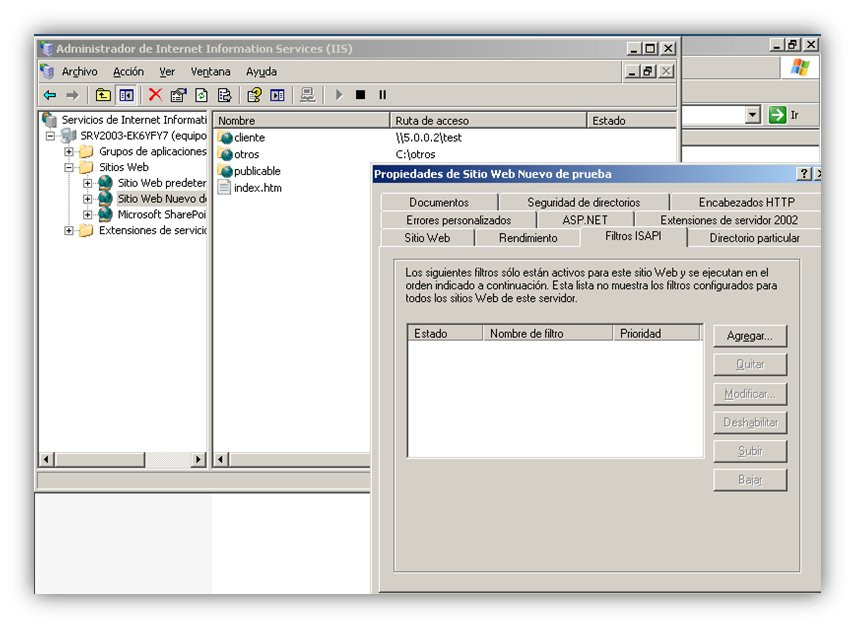Expand the Grupos de aplicaciones node
The image size is (855, 628).
(x=69, y=152)
